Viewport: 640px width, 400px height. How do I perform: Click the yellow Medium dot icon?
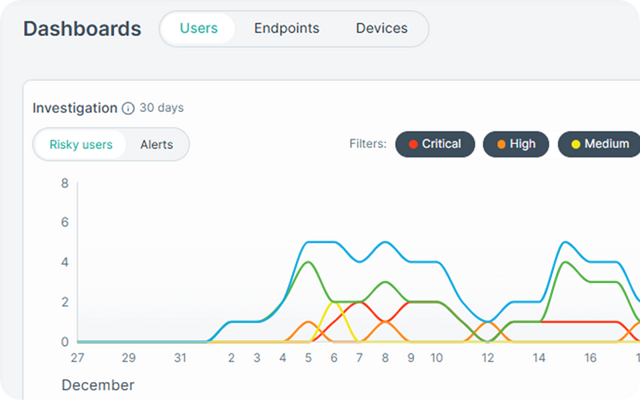(576, 144)
